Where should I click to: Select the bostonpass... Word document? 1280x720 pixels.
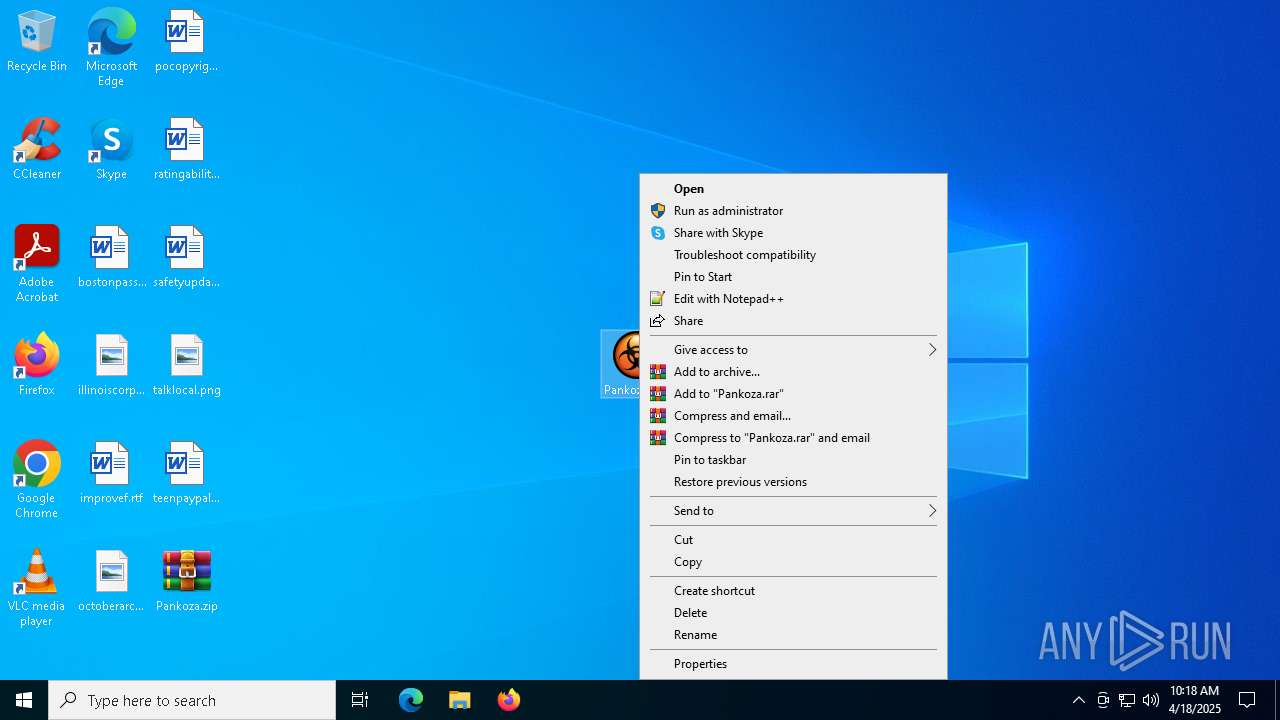111,258
